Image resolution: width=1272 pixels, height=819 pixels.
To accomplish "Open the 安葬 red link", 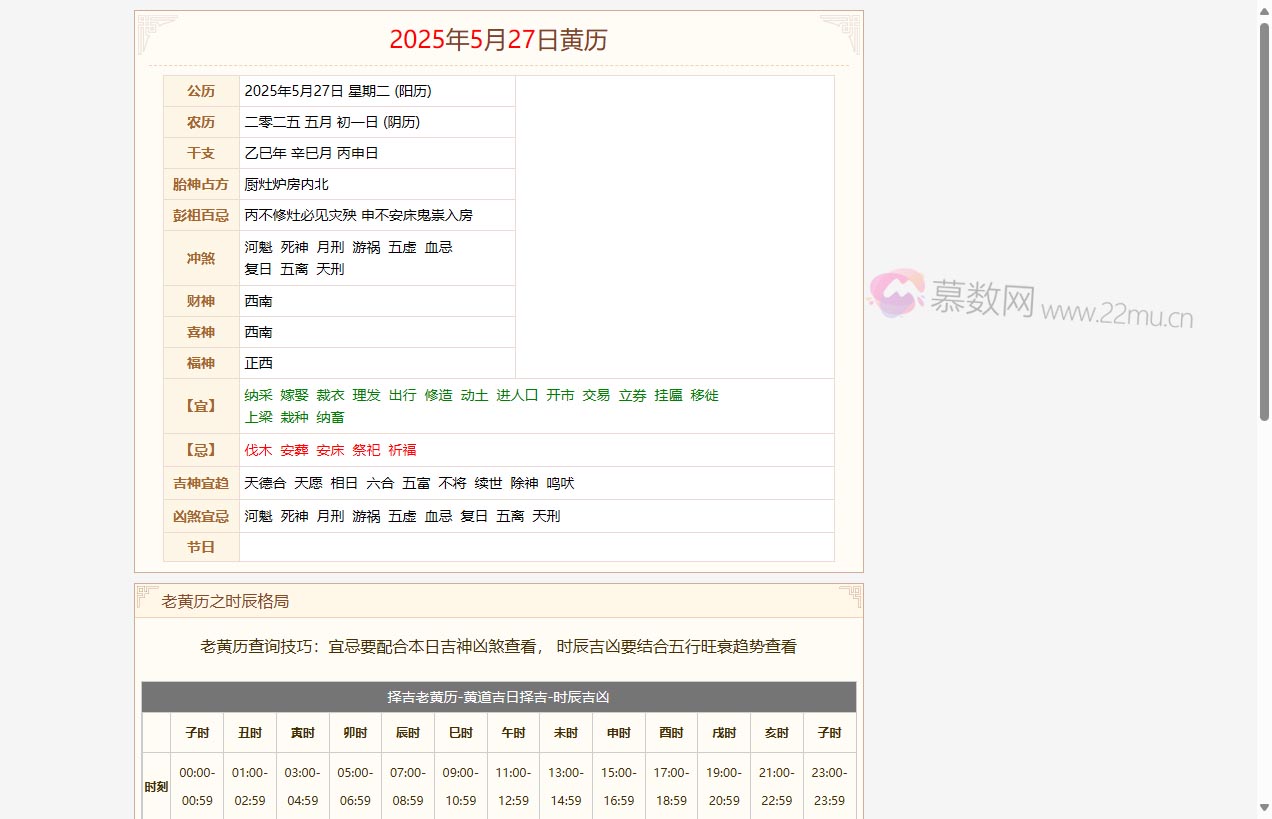I will (294, 450).
